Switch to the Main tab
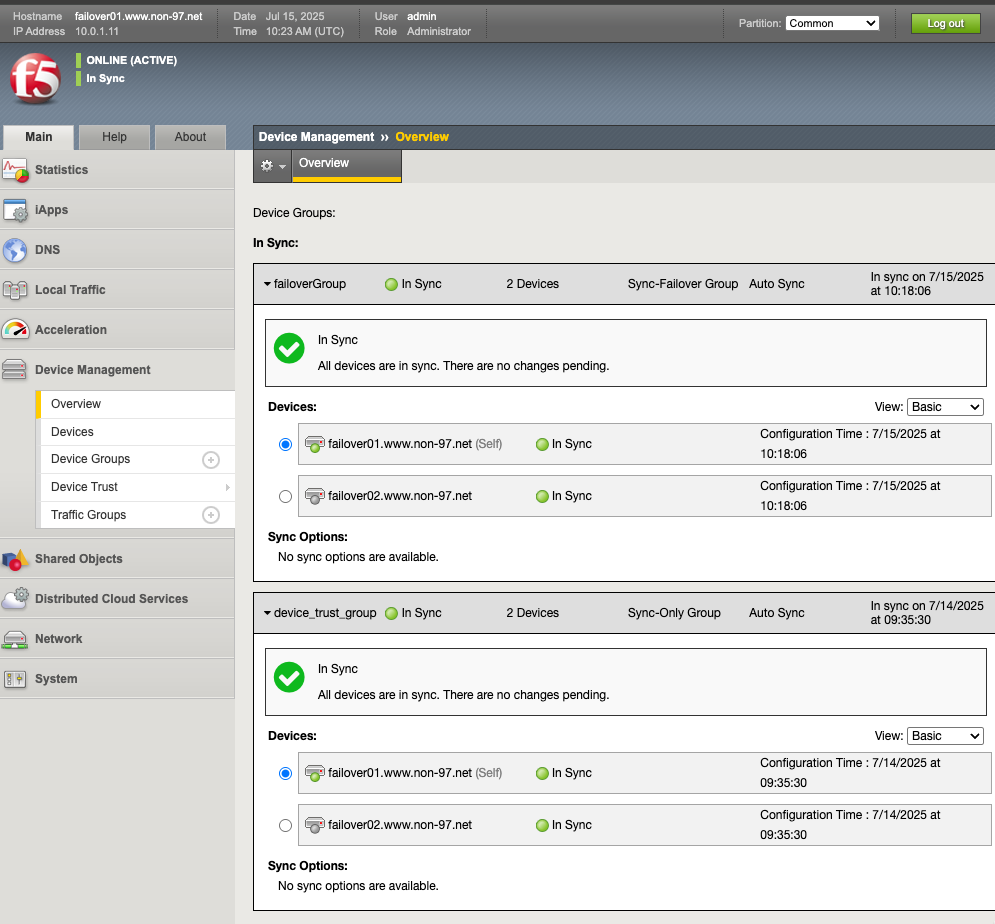Viewport: 995px width, 924px height. (x=39, y=137)
